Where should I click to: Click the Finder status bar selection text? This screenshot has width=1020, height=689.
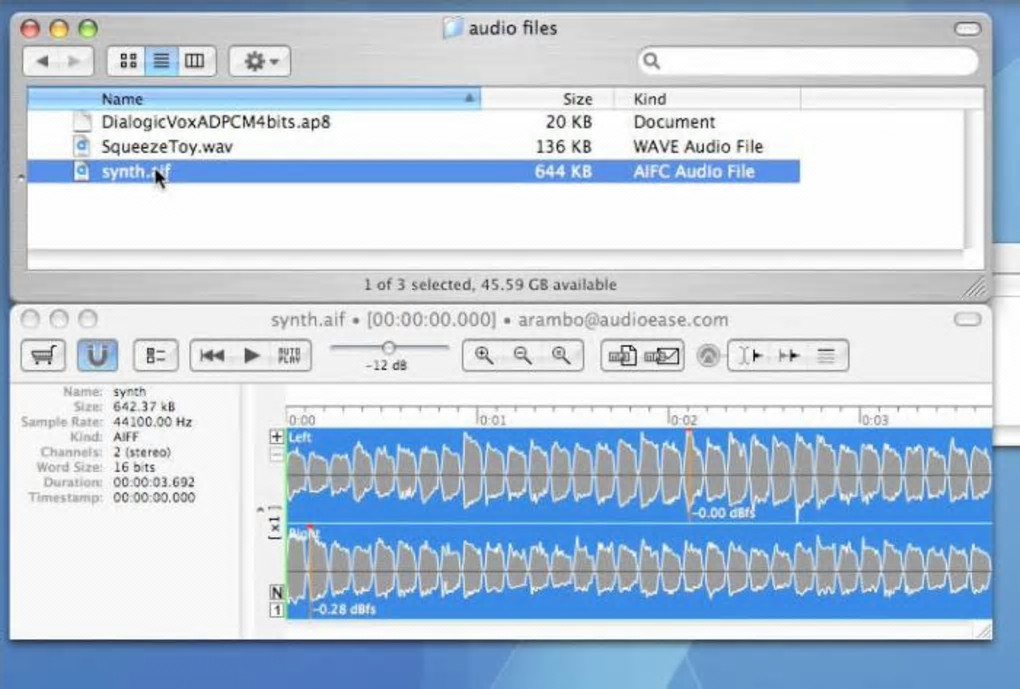coord(490,284)
